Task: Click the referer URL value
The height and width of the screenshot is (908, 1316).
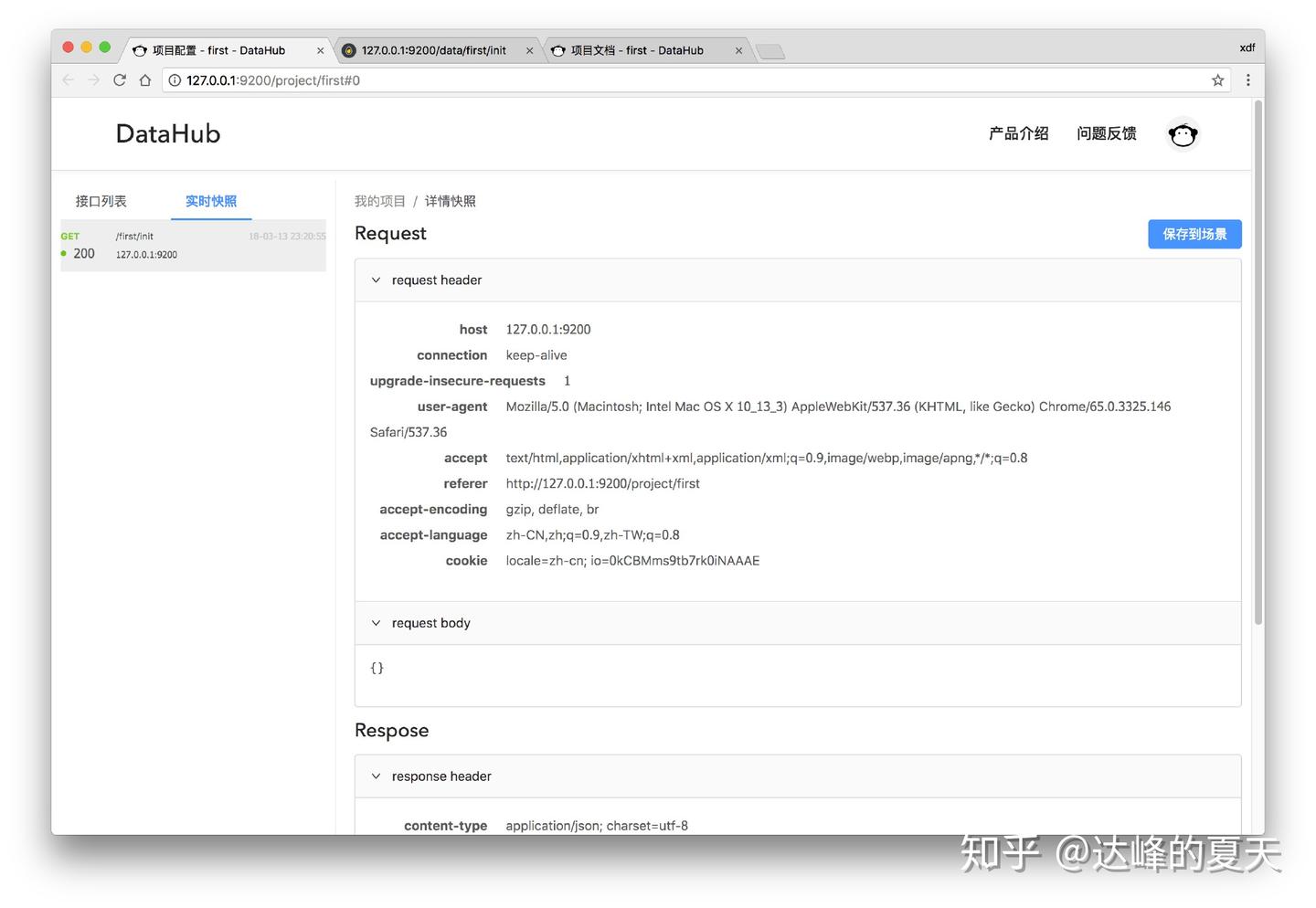Action: [x=602, y=484]
